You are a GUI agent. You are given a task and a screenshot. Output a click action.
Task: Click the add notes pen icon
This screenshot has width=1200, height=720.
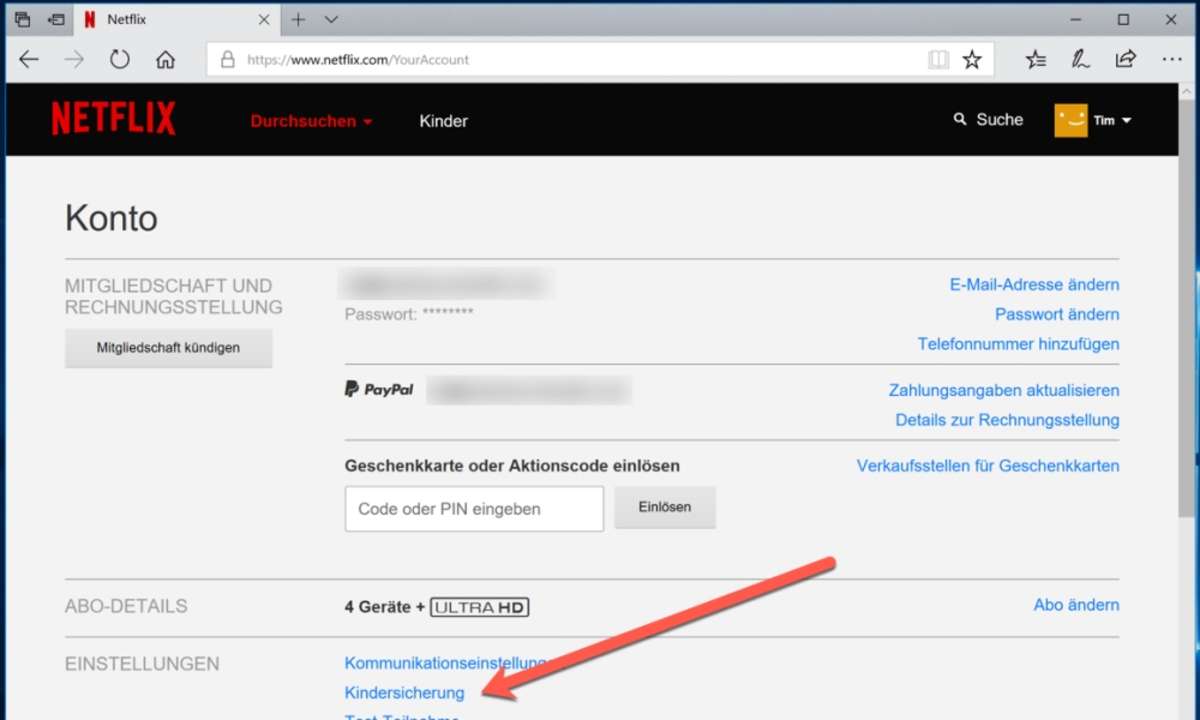tap(1081, 60)
